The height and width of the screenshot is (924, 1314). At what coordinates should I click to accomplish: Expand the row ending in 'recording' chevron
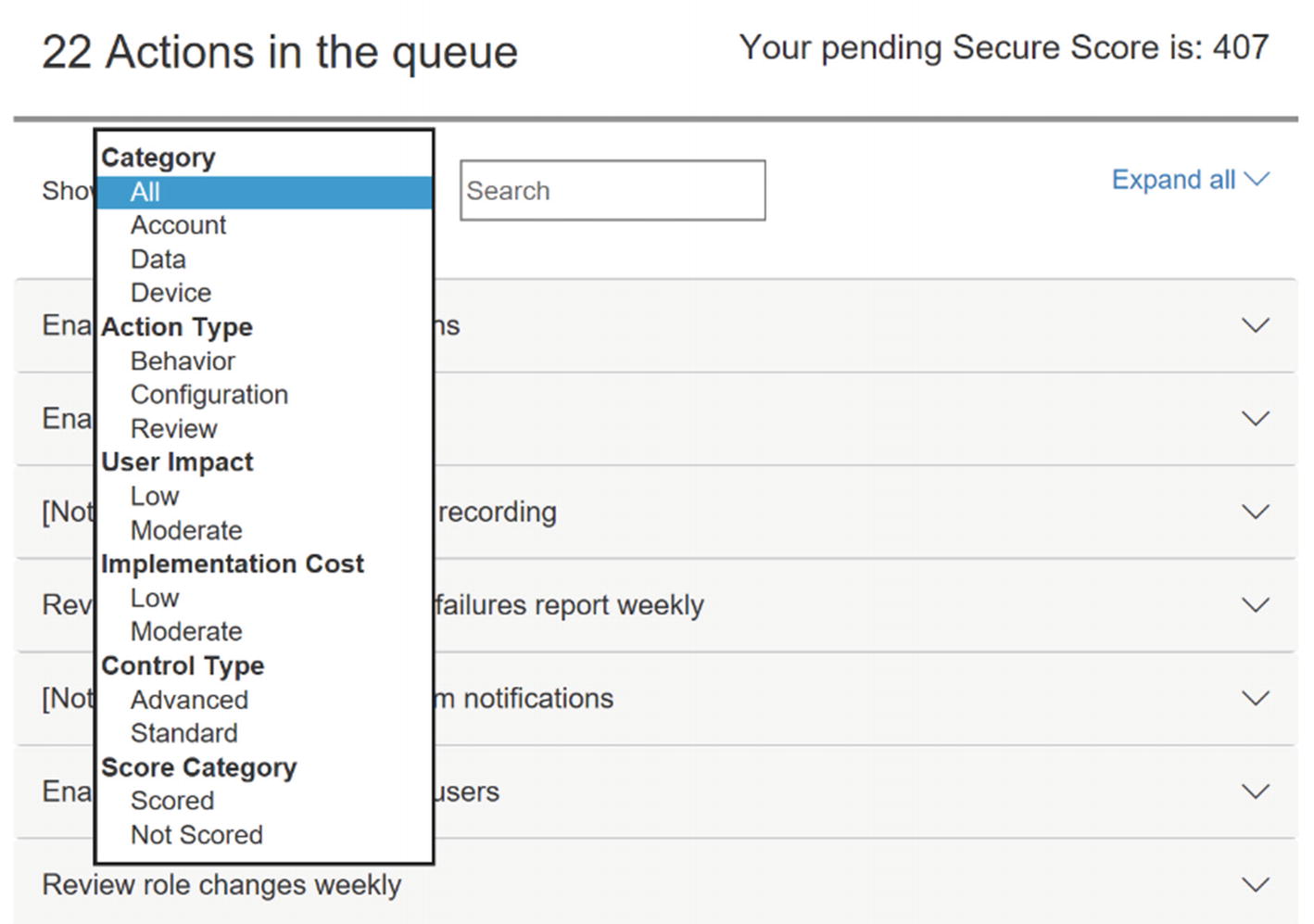pos(1255,512)
